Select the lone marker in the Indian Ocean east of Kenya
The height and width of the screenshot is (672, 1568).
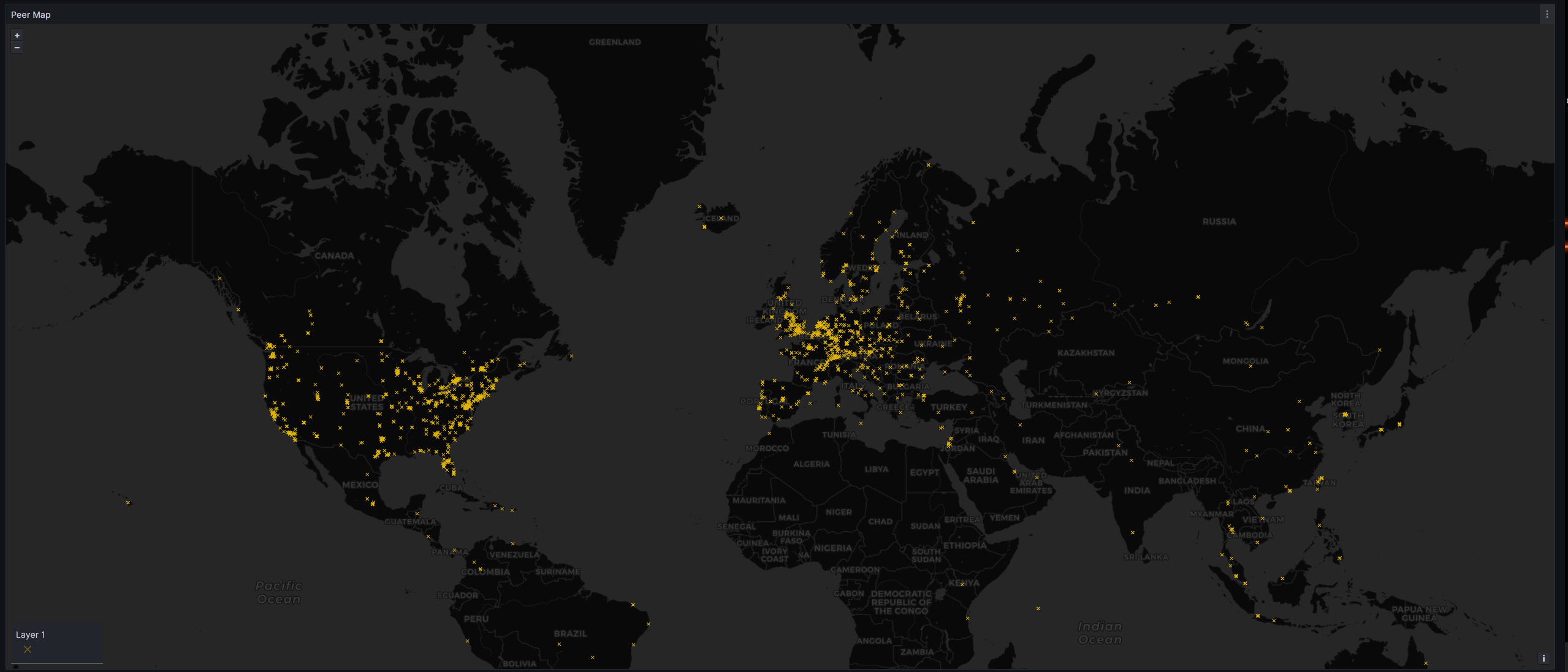(x=1038, y=609)
